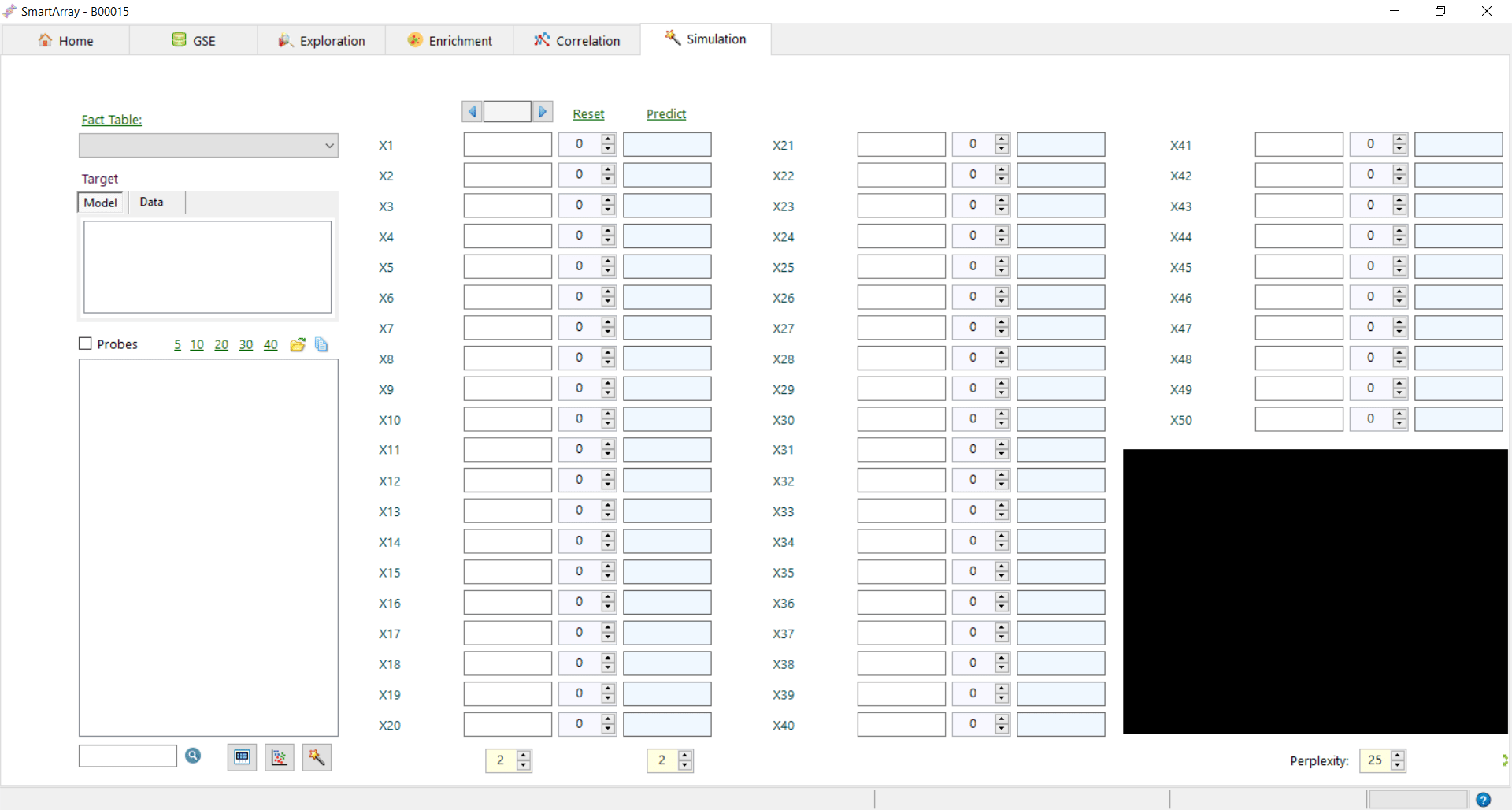Click the blue magnifier search icon
The height and width of the screenshot is (810, 1512).
[x=193, y=756]
